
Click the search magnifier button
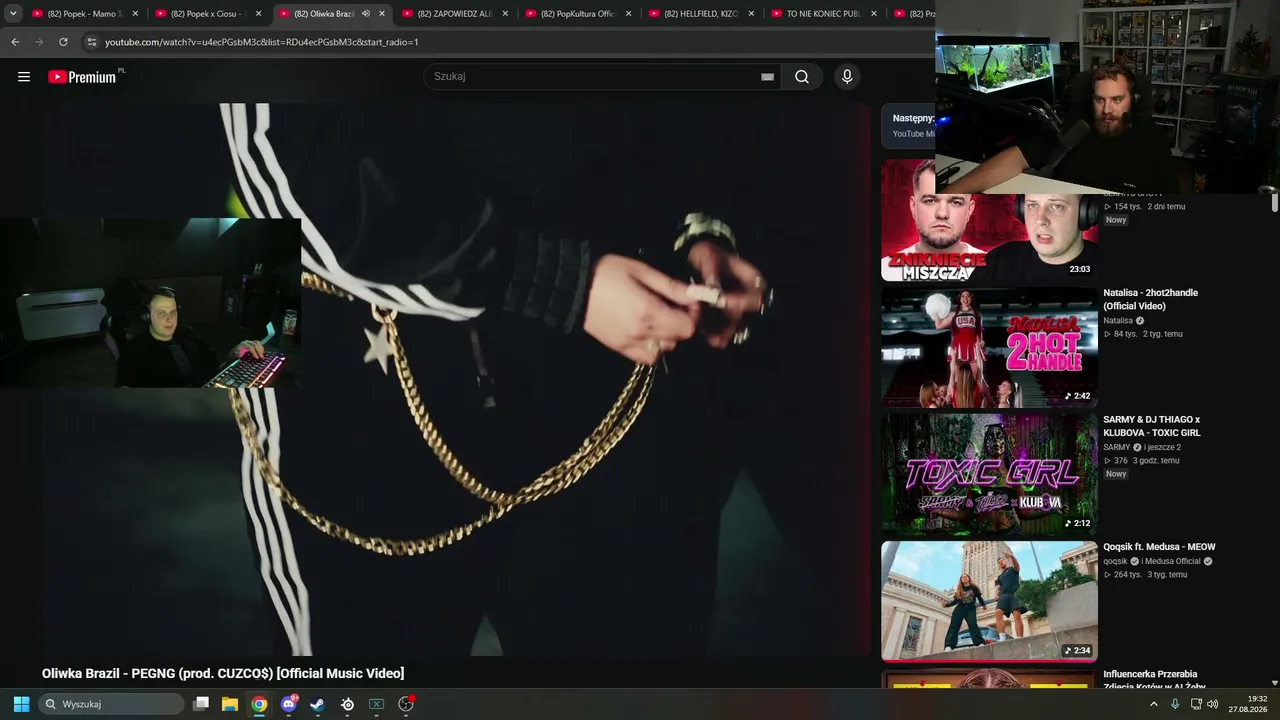pyautogui.click(x=802, y=77)
